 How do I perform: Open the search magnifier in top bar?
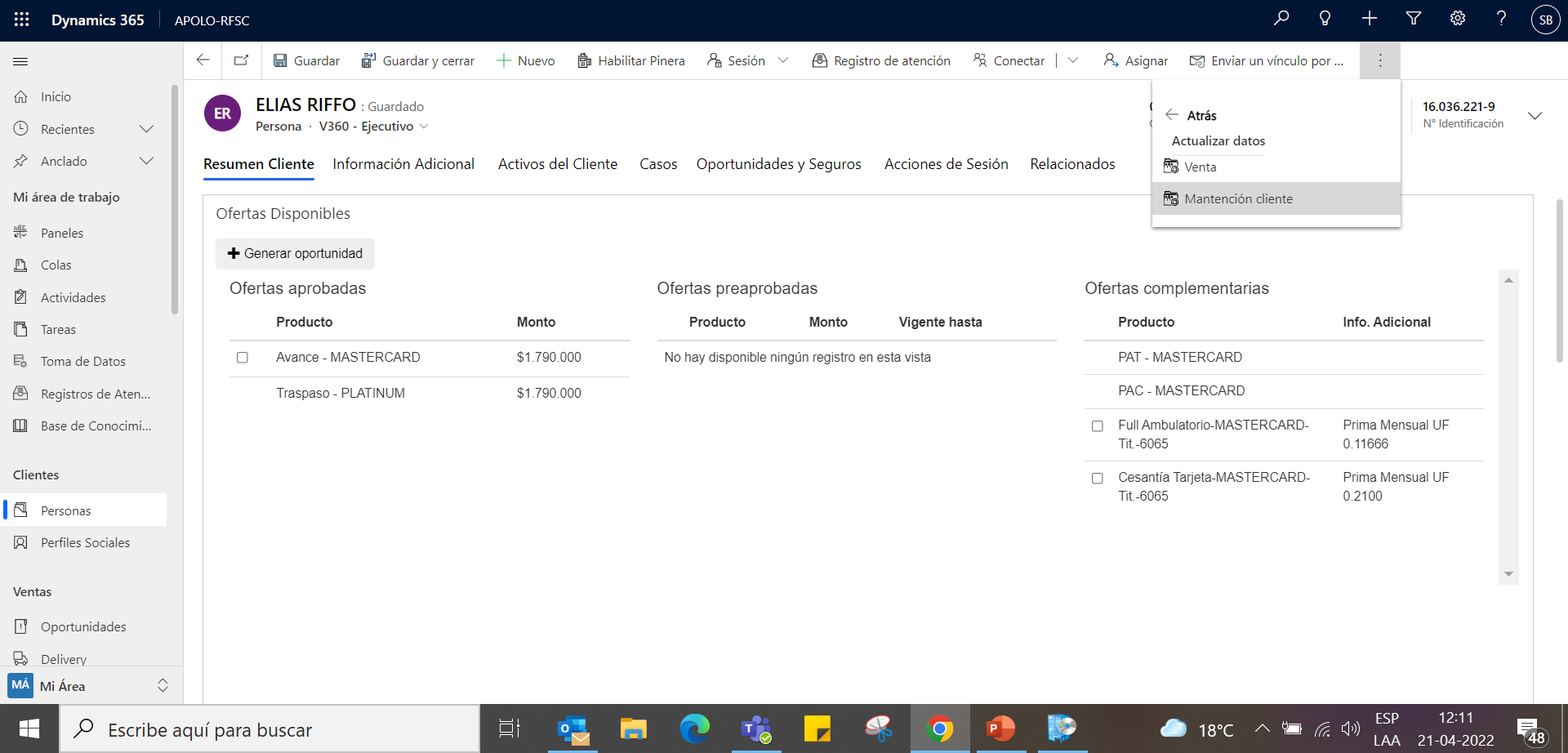point(1281,19)
